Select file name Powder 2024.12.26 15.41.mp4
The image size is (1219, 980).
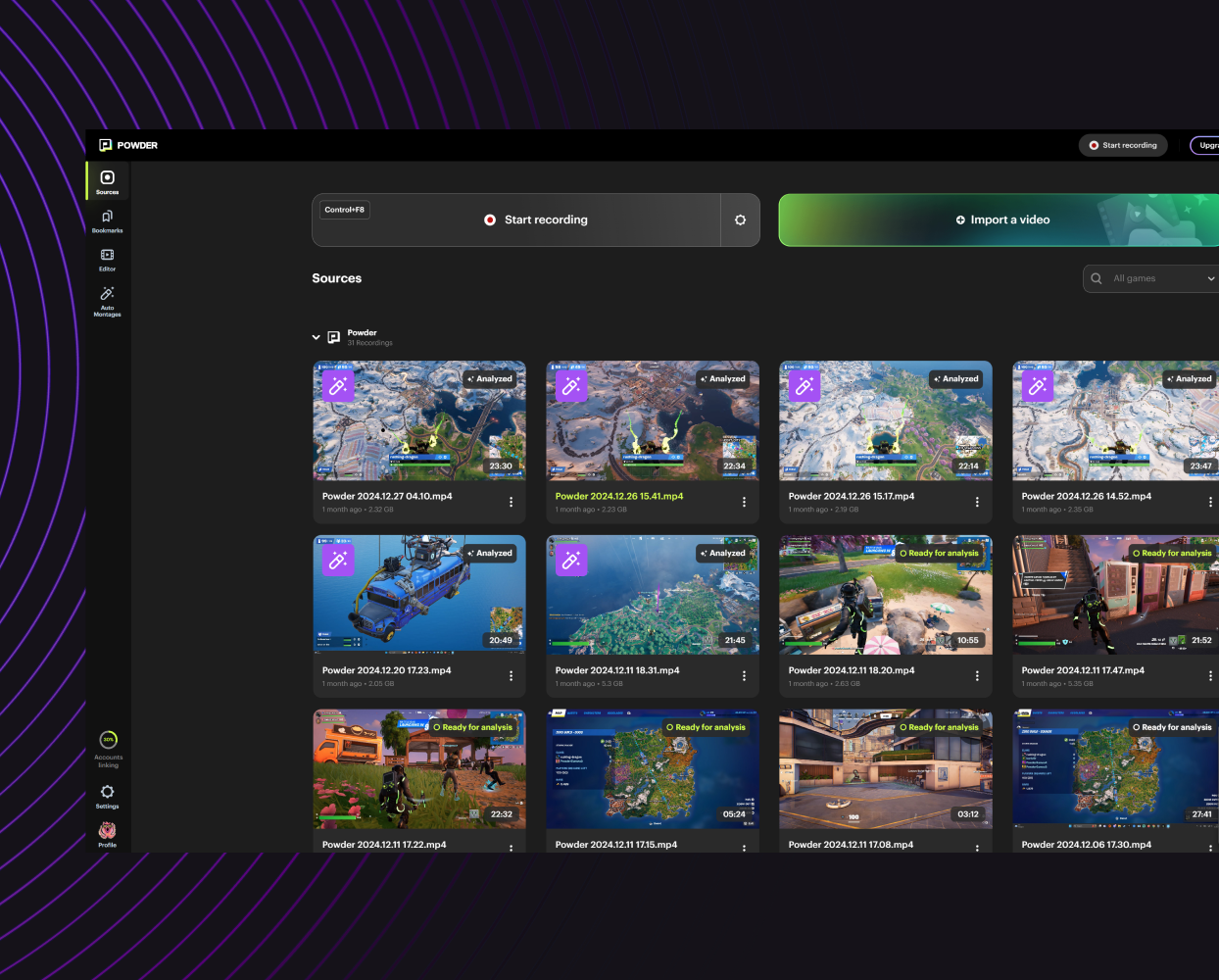619,496
